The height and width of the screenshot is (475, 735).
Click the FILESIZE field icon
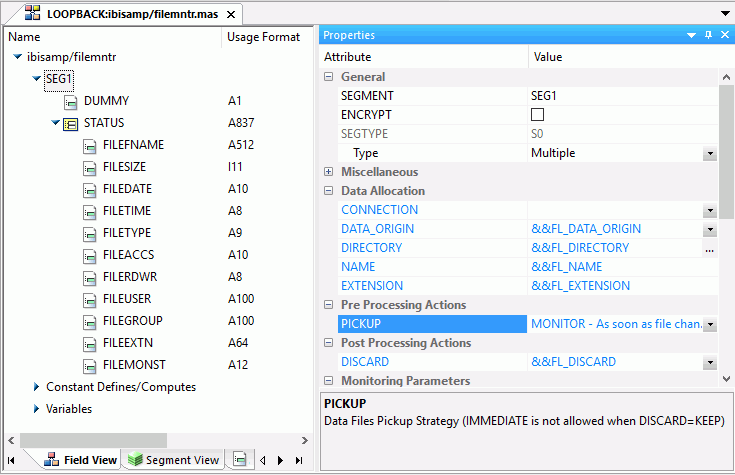(90, 168)
